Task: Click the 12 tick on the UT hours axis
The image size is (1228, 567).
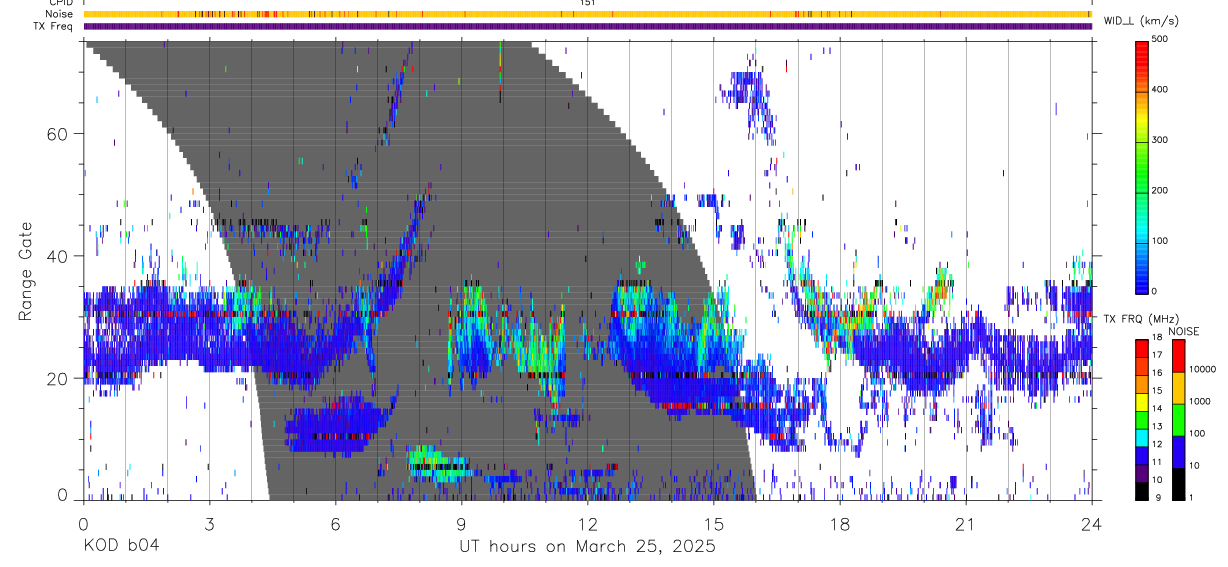Action: (x=587, y=524)
